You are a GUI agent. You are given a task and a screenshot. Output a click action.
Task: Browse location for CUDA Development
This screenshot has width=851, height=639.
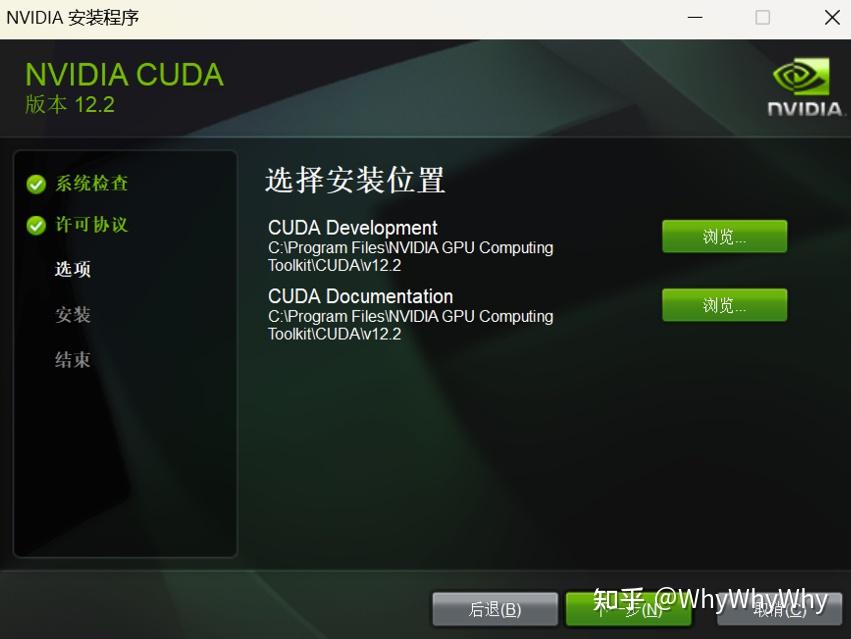point(725,236)
